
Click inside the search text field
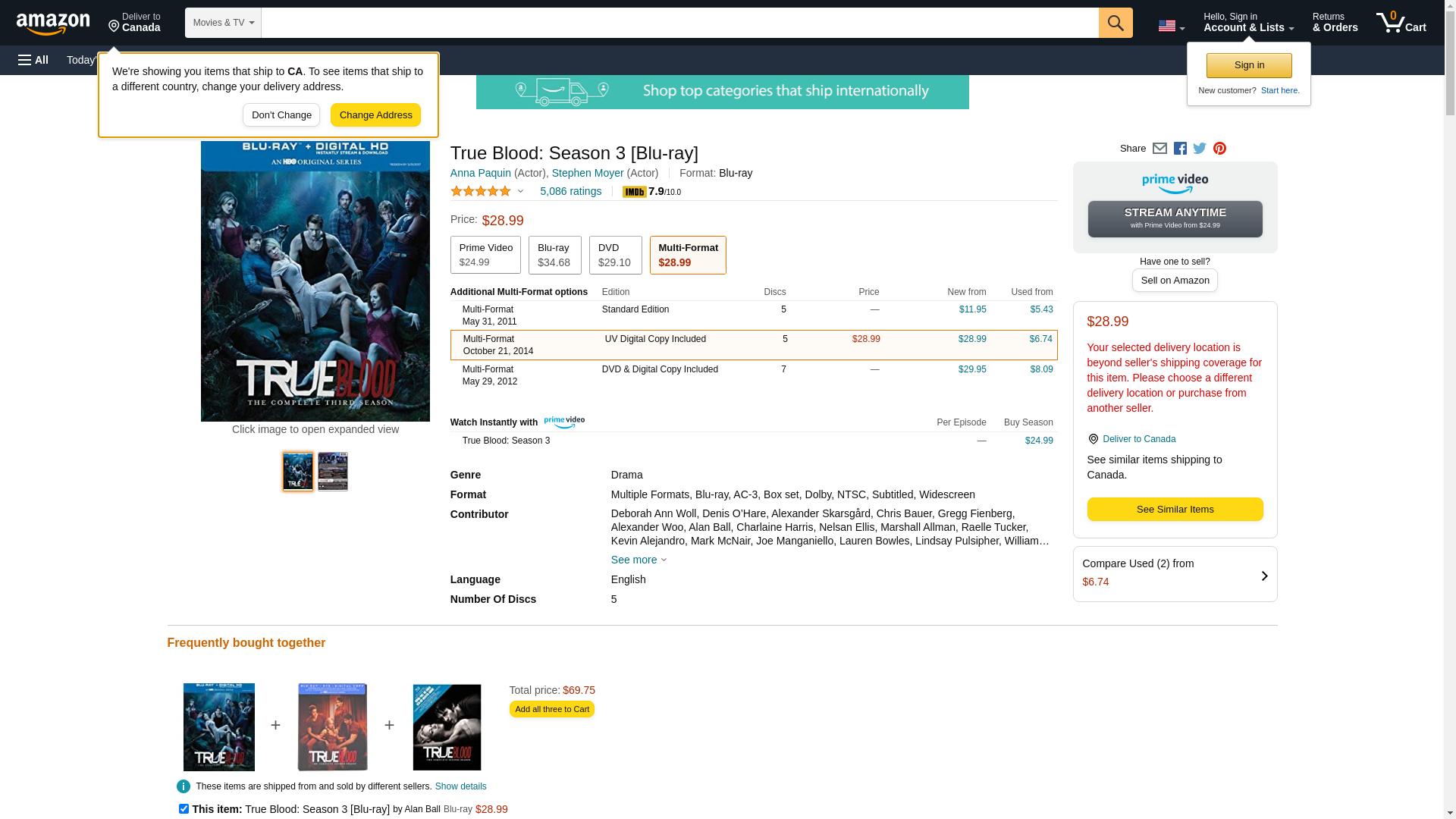point(679,23)
